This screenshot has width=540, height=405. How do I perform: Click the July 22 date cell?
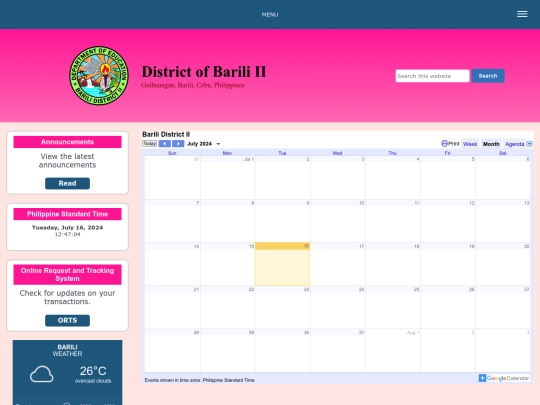[228, 307]
